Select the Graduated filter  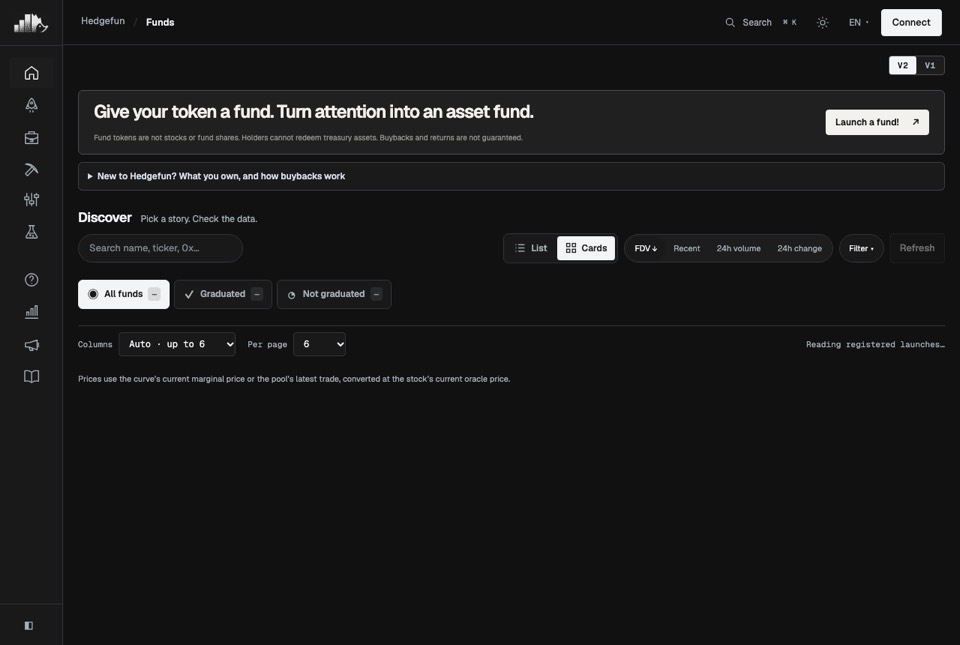click(x=223, y=294)
